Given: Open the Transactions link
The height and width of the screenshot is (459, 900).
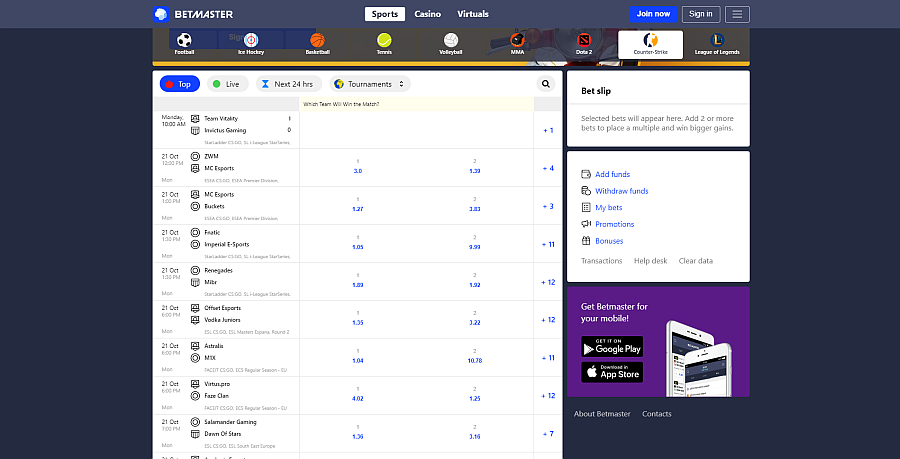Looking at the screenshot, I should pyautogui.click(x=602, y=260).
